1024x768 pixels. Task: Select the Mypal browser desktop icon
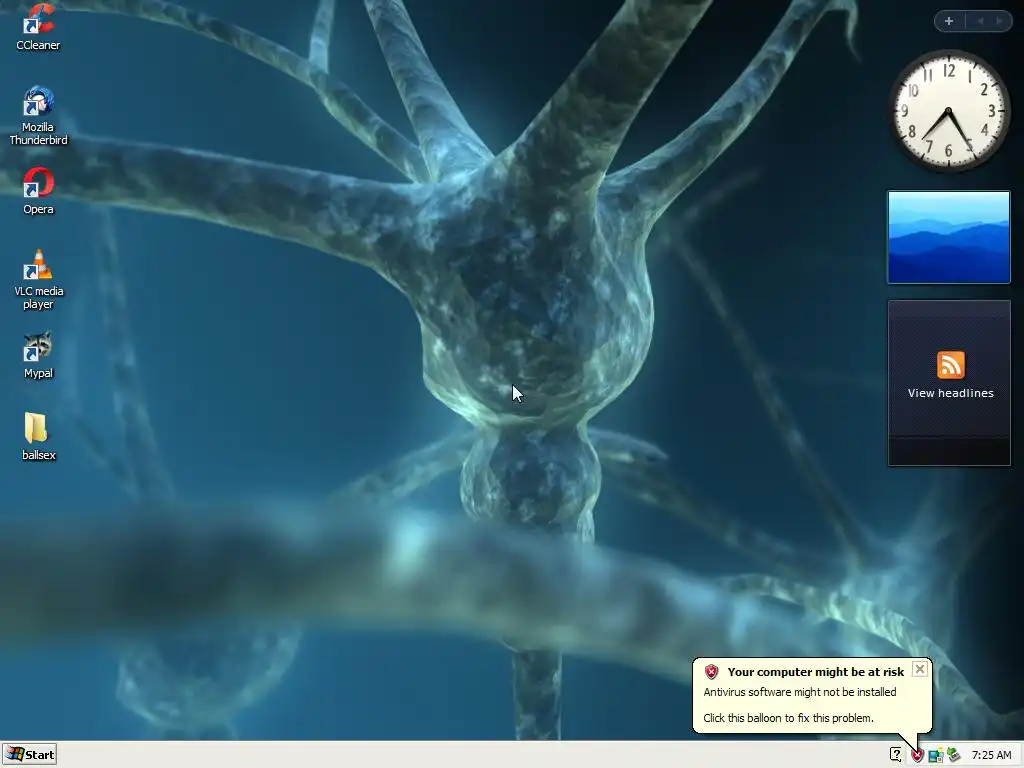(38, 355)
